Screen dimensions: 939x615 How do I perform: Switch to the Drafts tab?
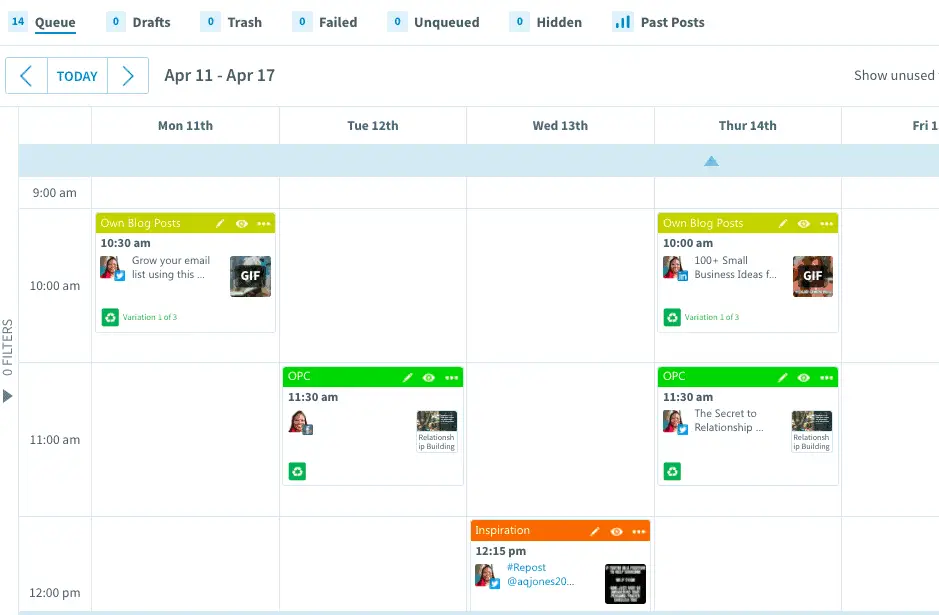[x=152, y=22]
